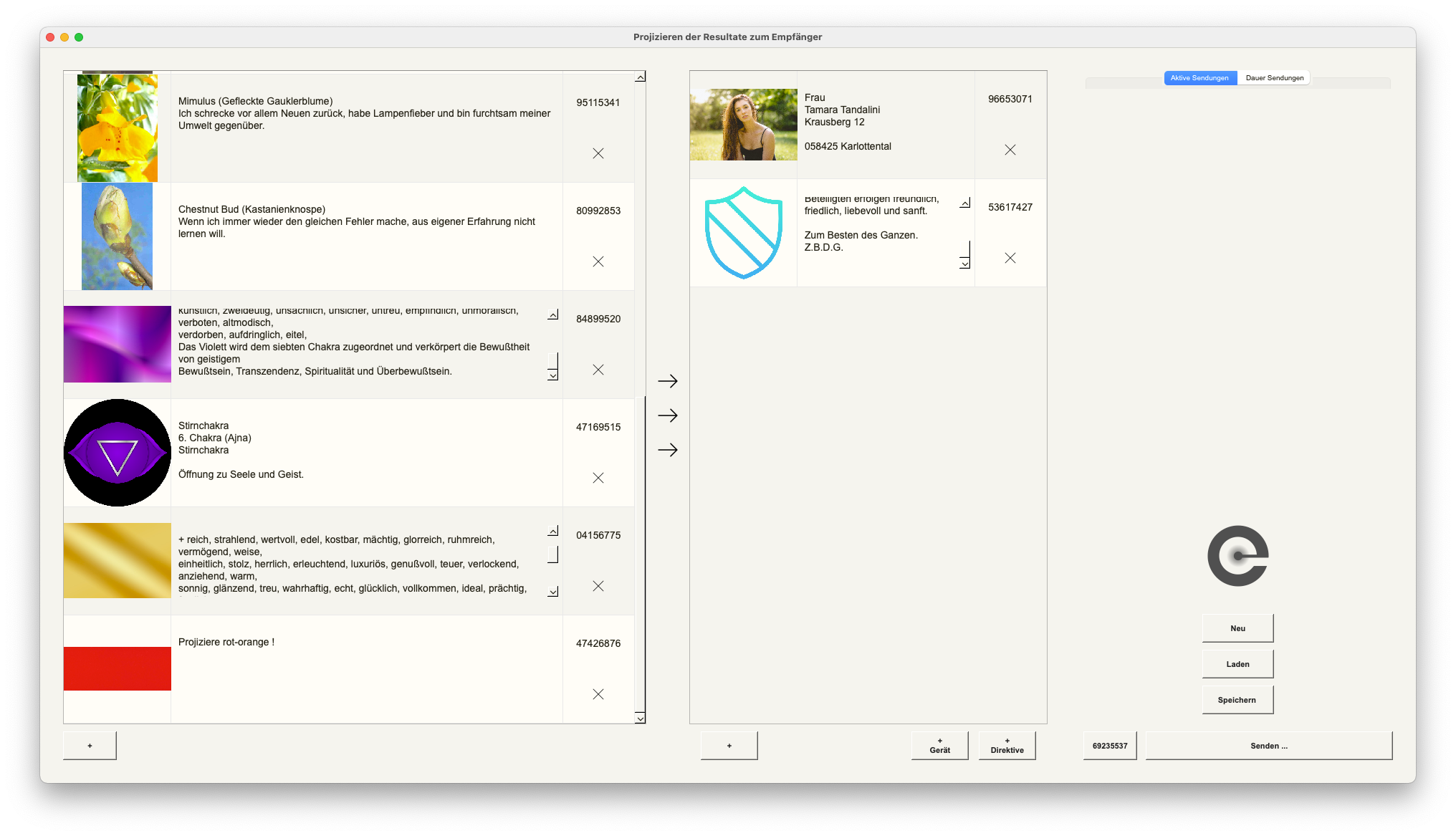Select the Tamara Tandalini photo

tap(744, 125)
